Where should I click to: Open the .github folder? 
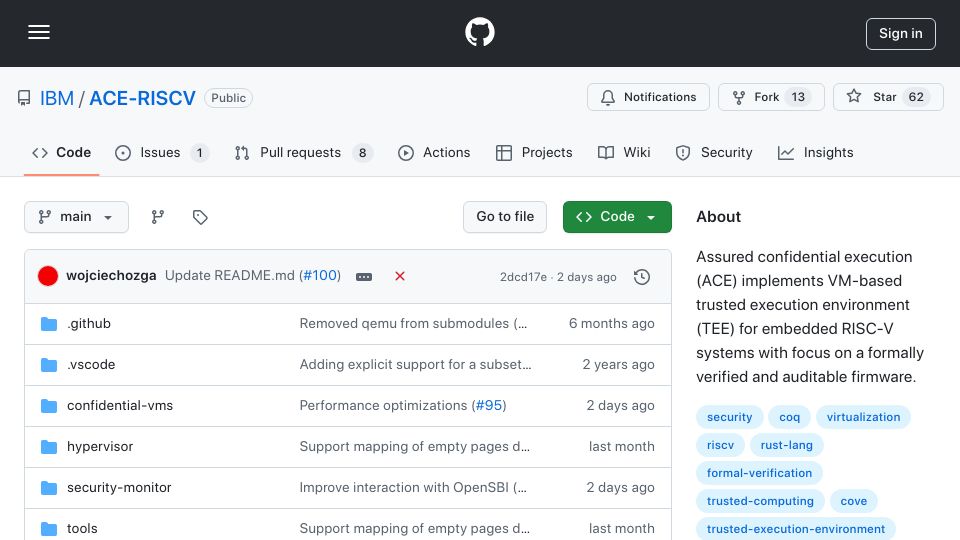pos(89,323)
